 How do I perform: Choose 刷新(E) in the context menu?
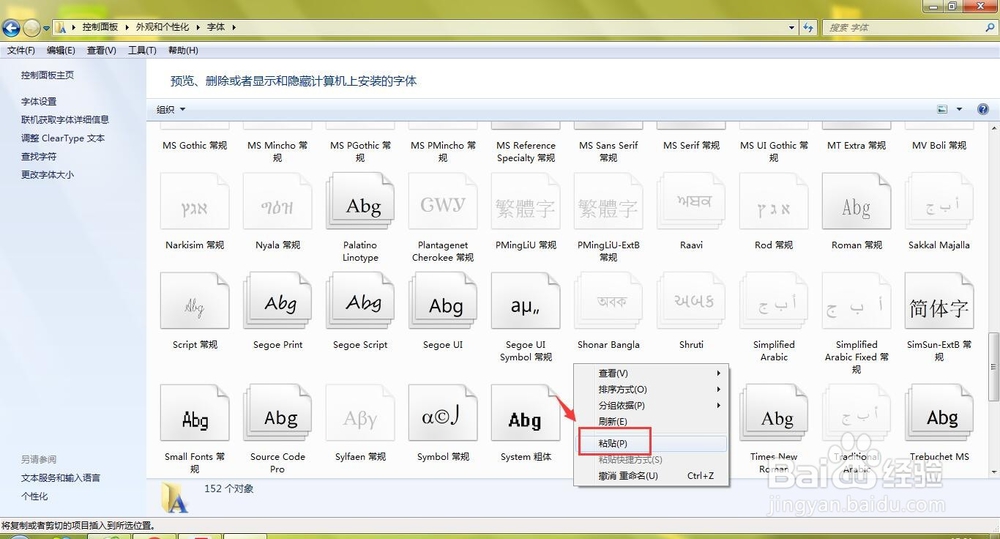[651, 422]
